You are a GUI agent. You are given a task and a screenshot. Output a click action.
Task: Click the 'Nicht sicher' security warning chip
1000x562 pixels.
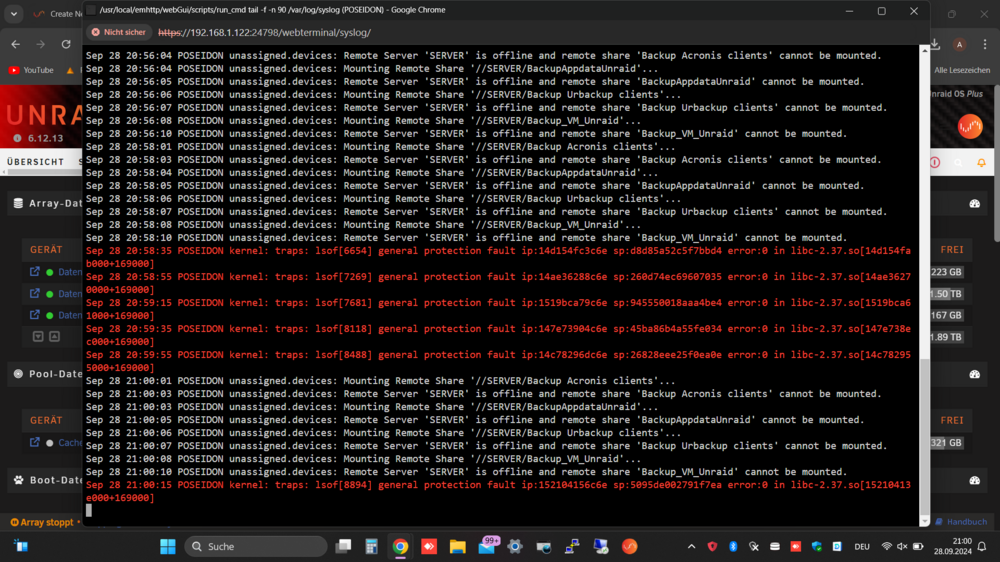pos(118,32)
